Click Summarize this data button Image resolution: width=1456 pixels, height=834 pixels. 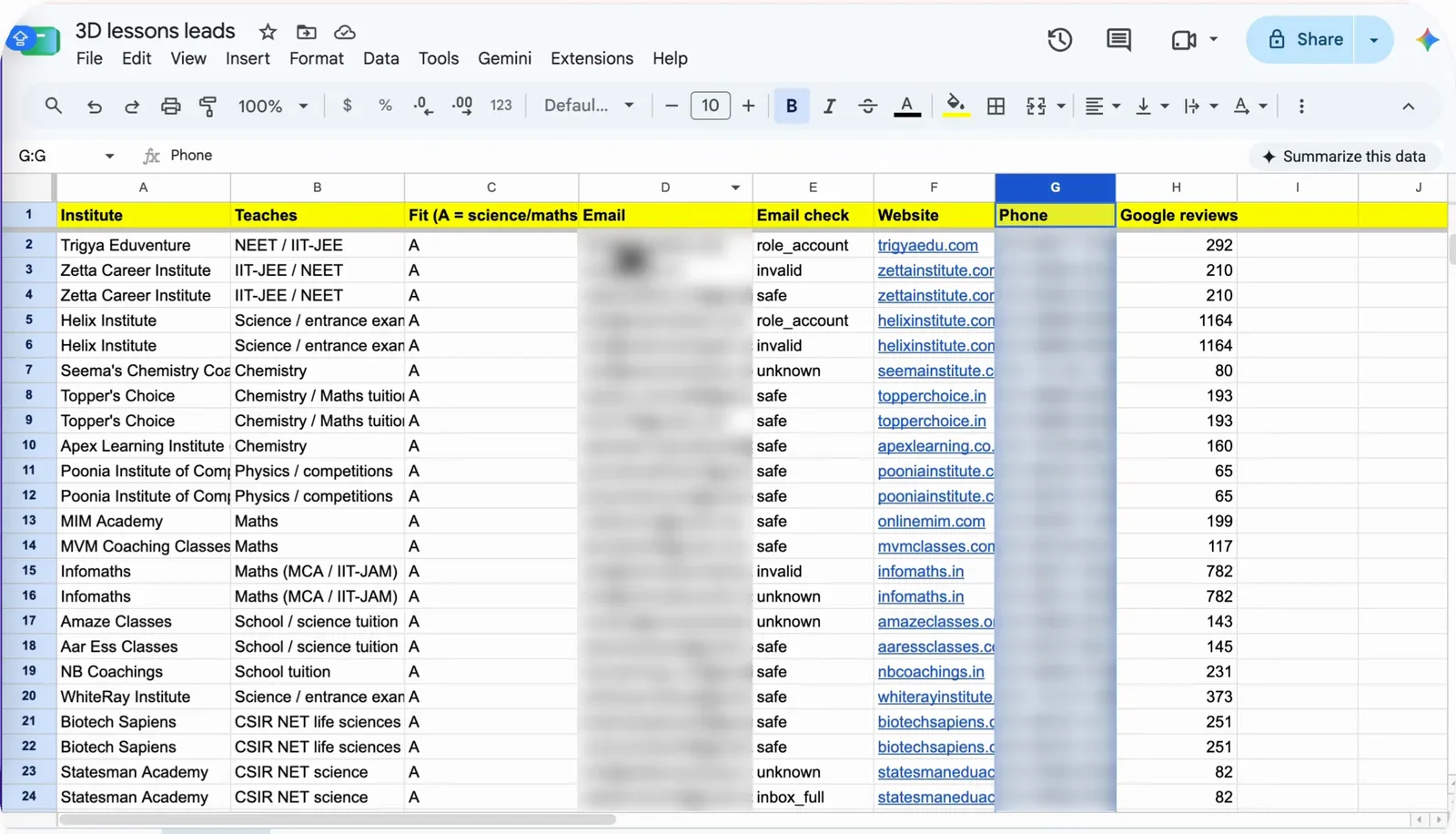click(1344, 157)
